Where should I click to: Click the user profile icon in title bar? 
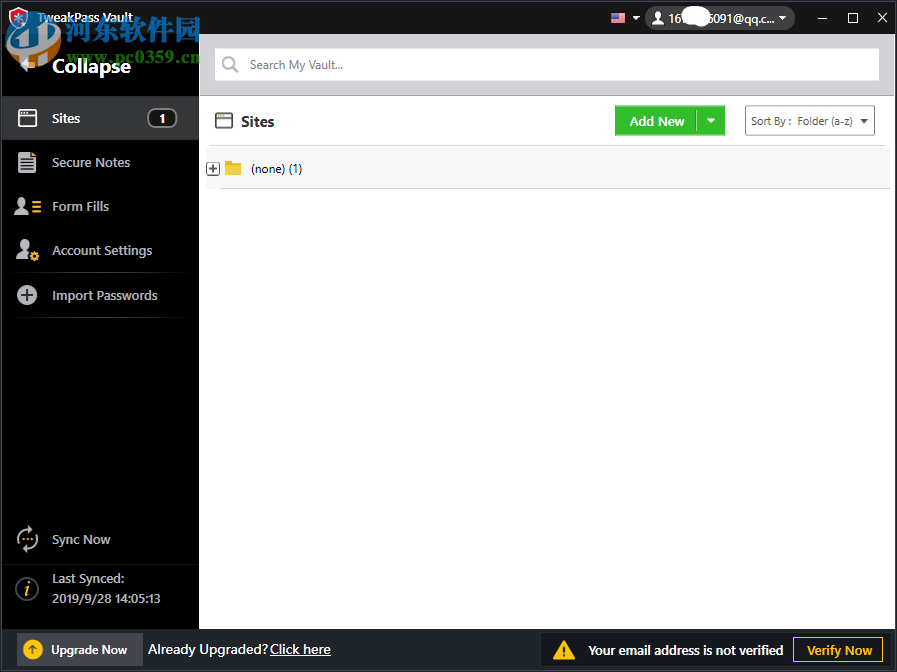click(x=658, y=18)
